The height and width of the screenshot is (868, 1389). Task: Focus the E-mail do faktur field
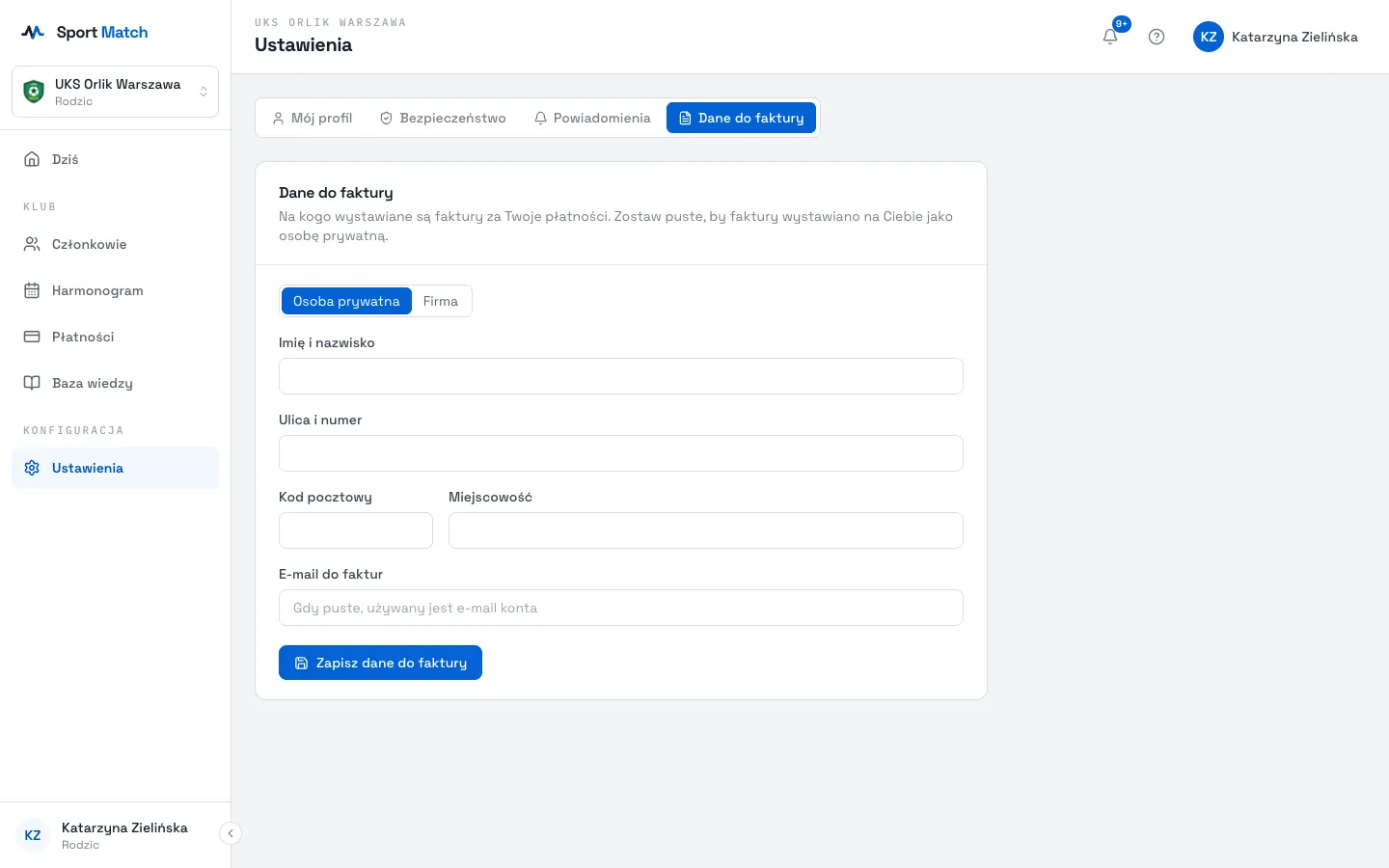point(621,608)
